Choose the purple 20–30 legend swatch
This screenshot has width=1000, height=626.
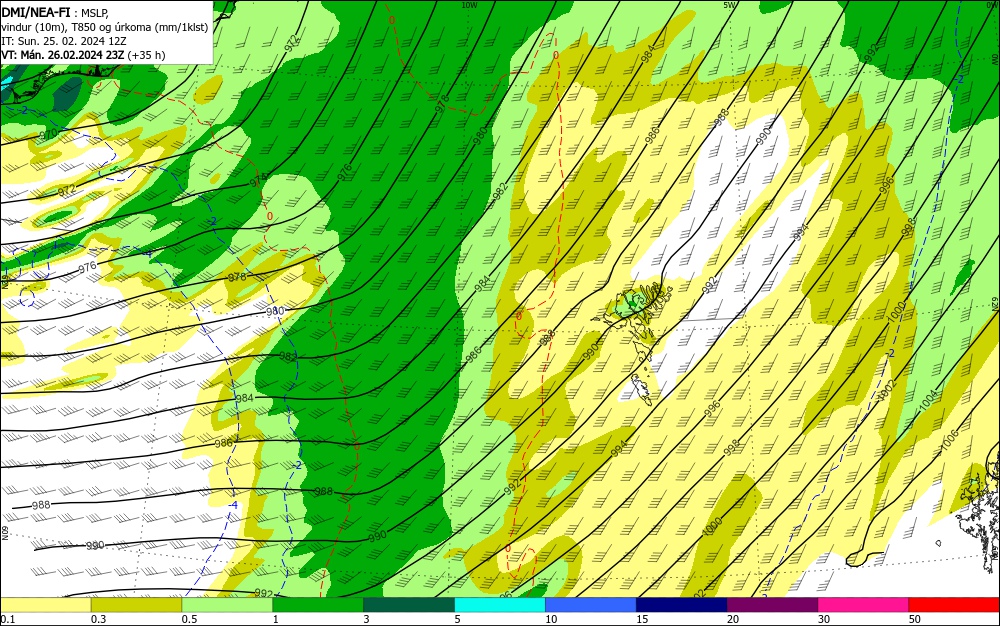pyautogui.click(x=772, y=604)
